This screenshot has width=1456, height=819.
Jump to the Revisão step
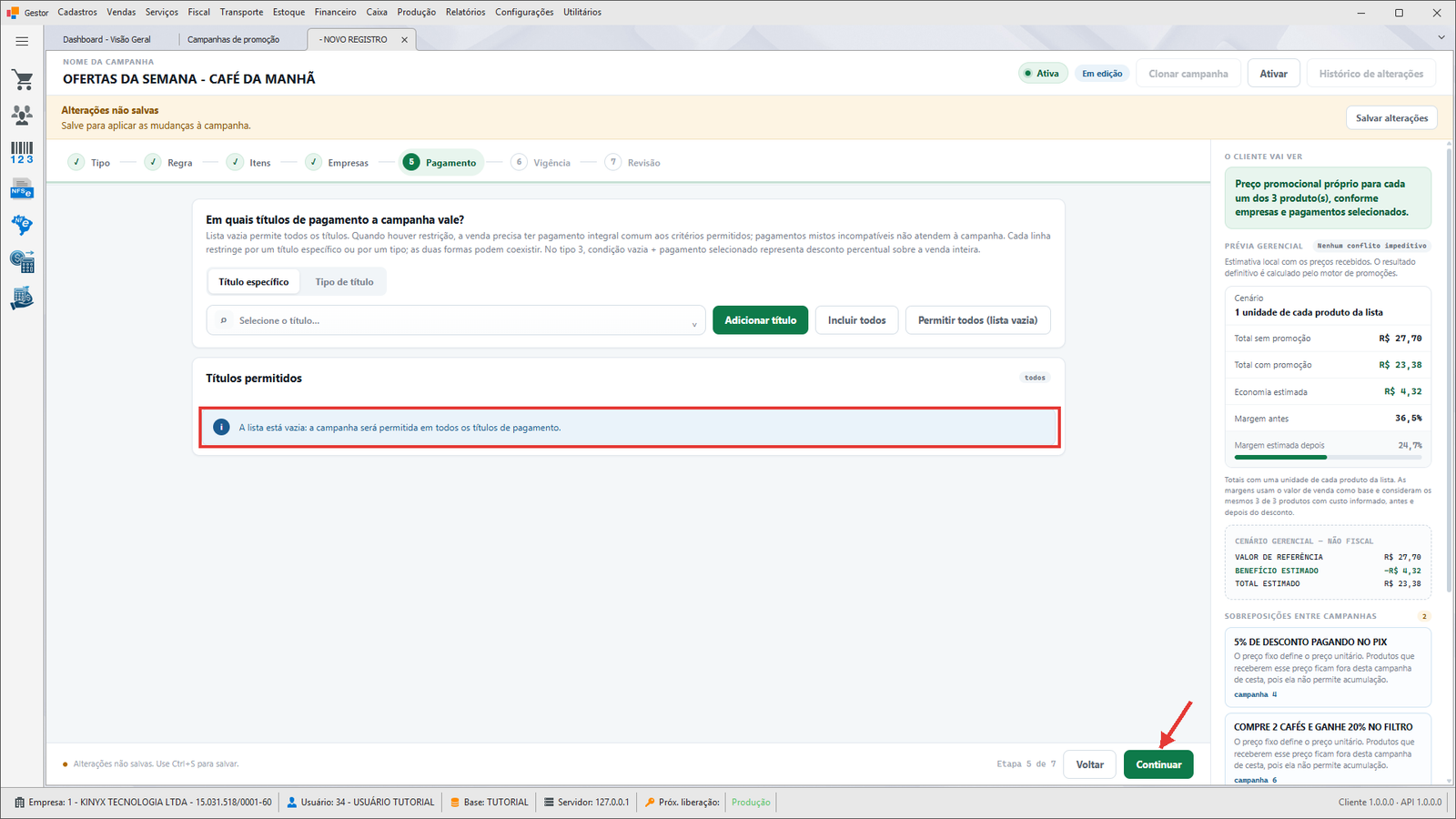[x=632, y=163]
